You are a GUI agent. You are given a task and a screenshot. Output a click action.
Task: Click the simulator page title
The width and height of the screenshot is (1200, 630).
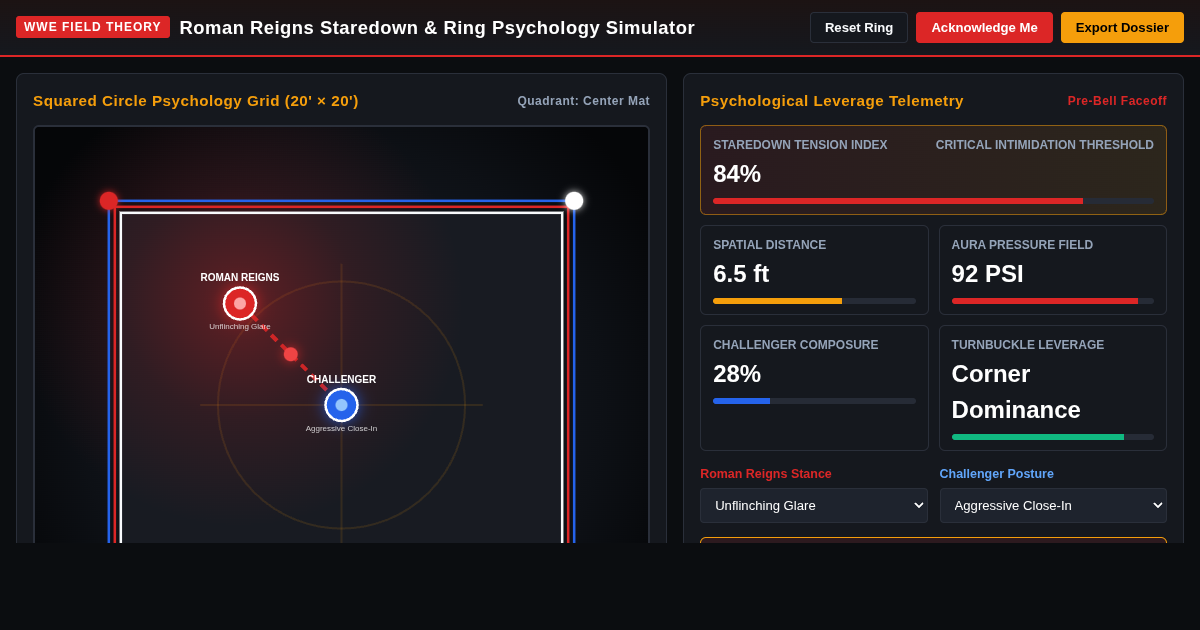437,28
